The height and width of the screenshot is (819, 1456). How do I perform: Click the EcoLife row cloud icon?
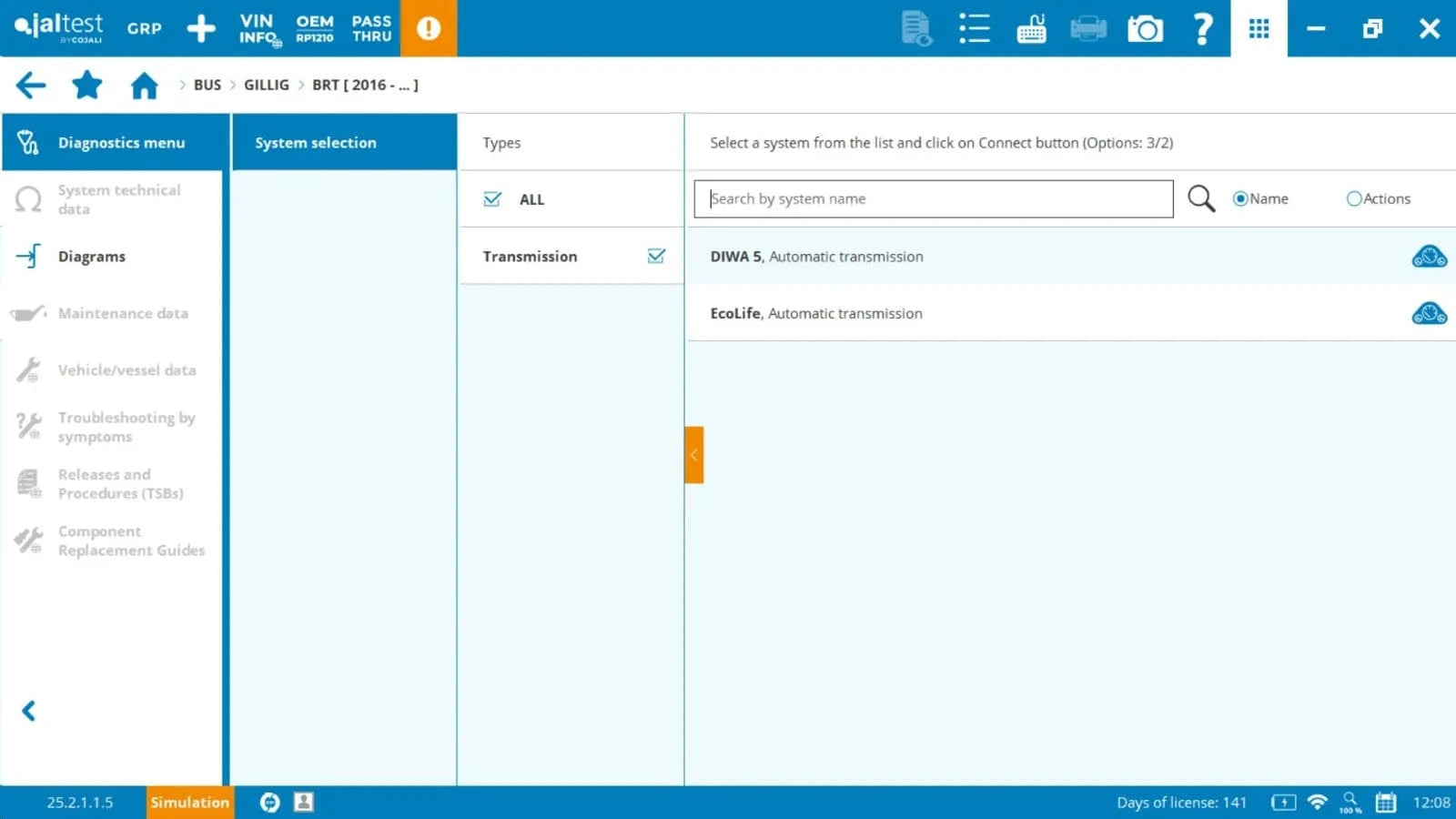point(1430,314)
